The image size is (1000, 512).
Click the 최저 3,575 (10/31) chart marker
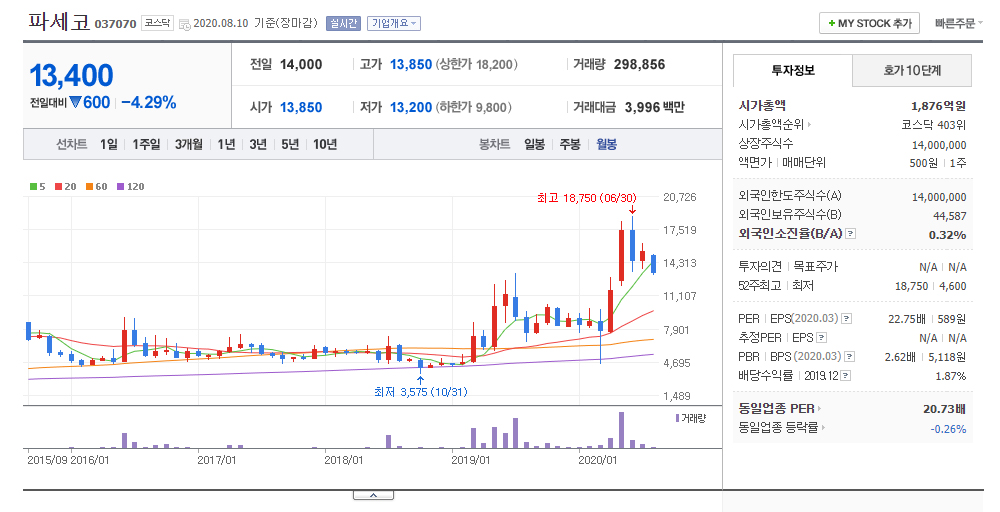(420, 392)
